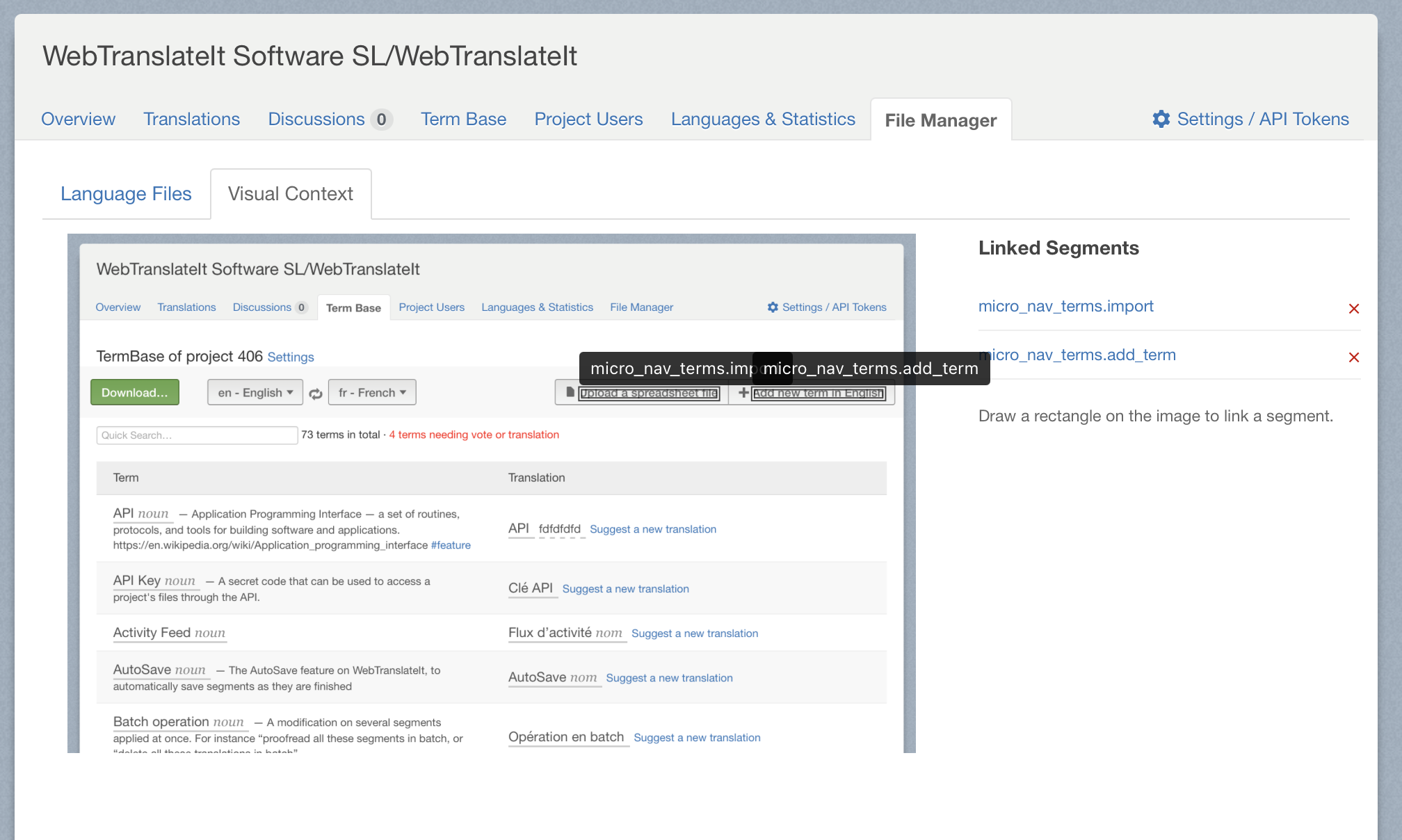
Task: Go to Languages & Statistics
Action: [x=763, y=119]
